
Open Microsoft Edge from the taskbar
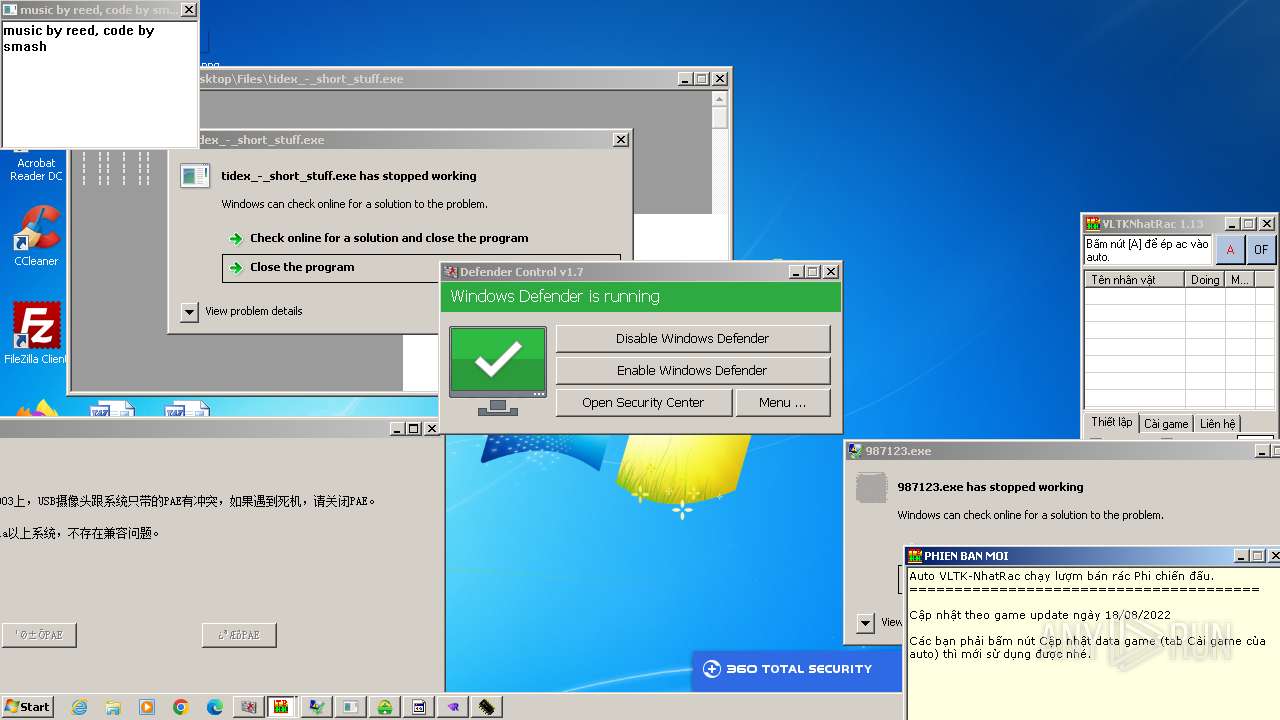point(215,707)
